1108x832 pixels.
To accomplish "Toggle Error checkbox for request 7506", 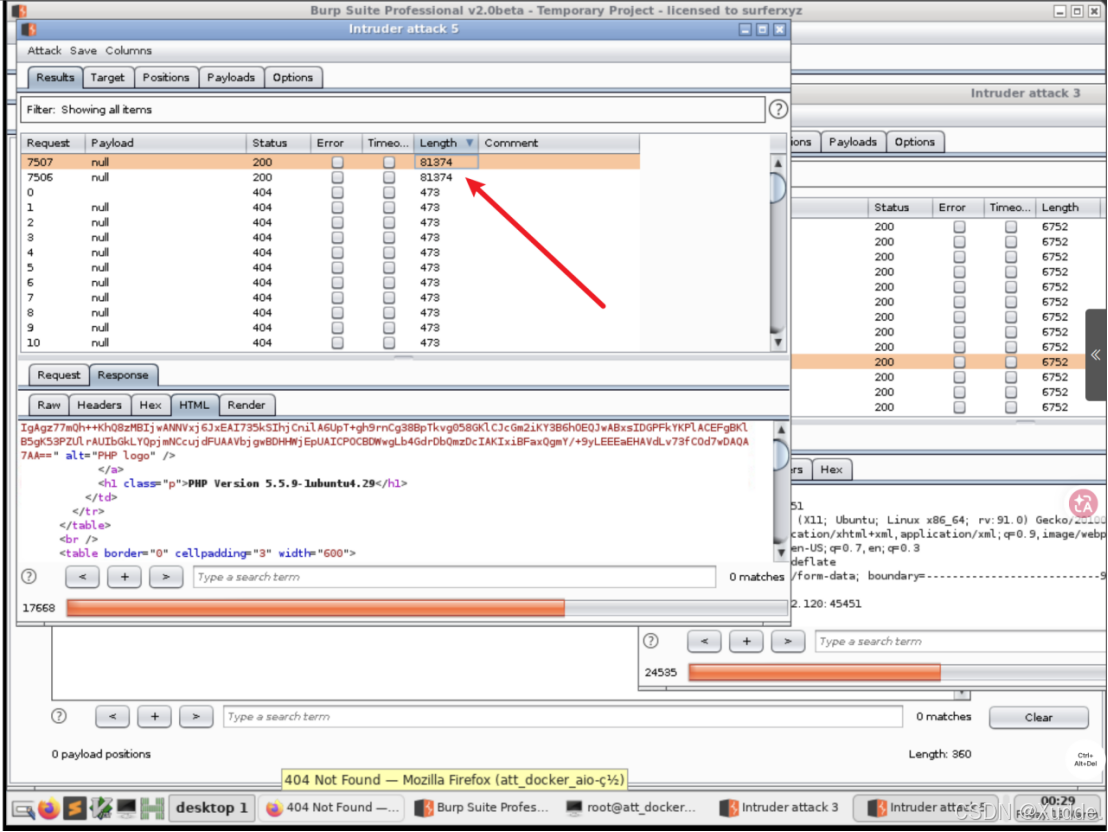I will [x=337, y=177].
